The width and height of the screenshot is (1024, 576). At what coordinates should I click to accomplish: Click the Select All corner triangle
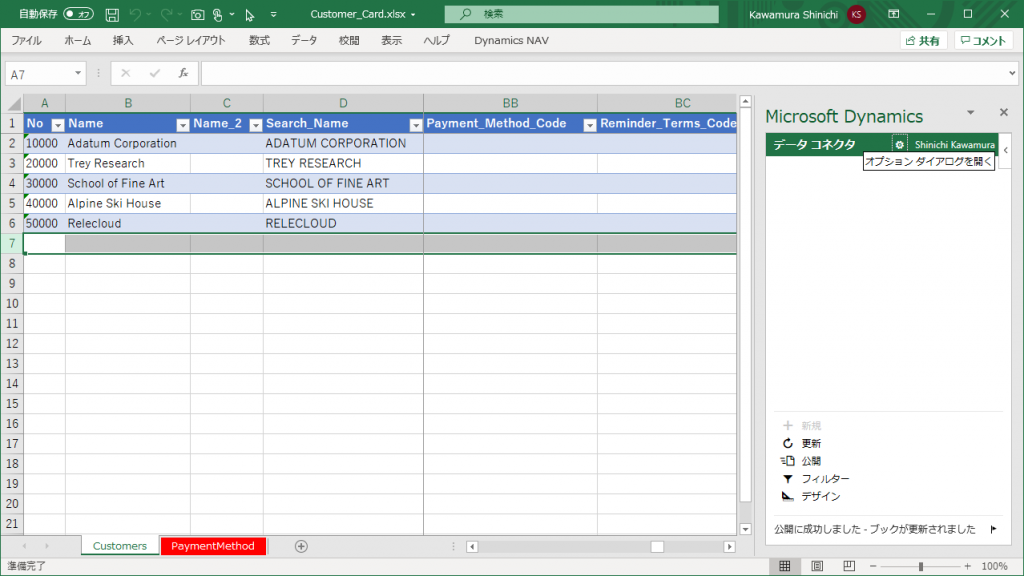point(14,104)
